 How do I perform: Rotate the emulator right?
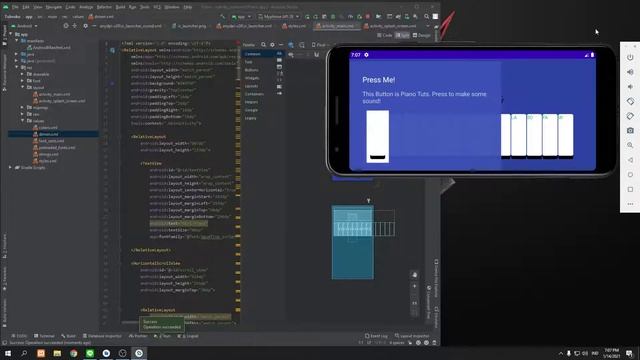(630, 116)
